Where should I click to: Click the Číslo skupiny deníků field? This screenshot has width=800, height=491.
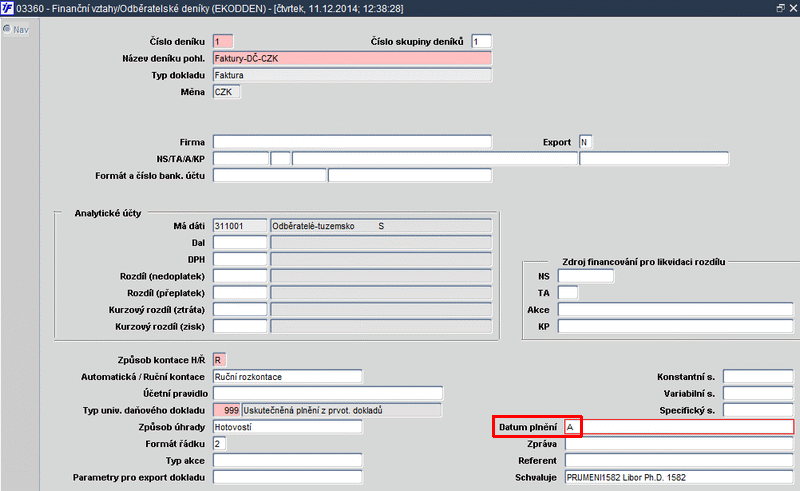pos(481,41)
